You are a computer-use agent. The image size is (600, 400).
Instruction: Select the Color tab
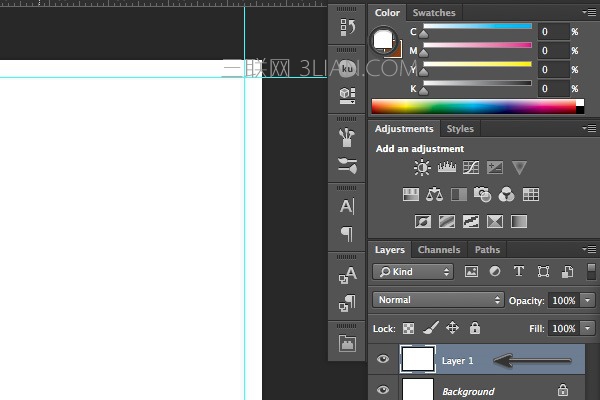coord(387,13)
